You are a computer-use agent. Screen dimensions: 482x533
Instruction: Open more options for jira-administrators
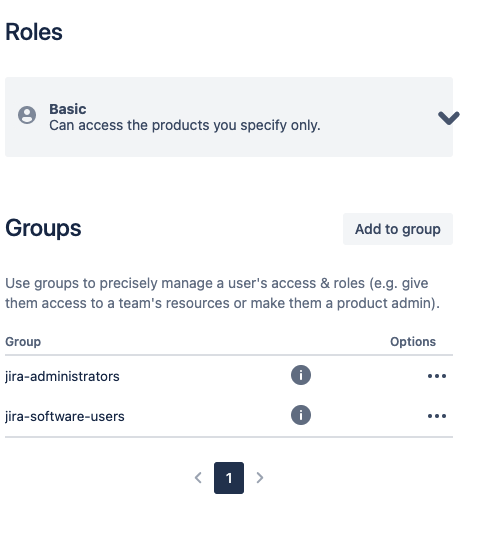(437, 376)
